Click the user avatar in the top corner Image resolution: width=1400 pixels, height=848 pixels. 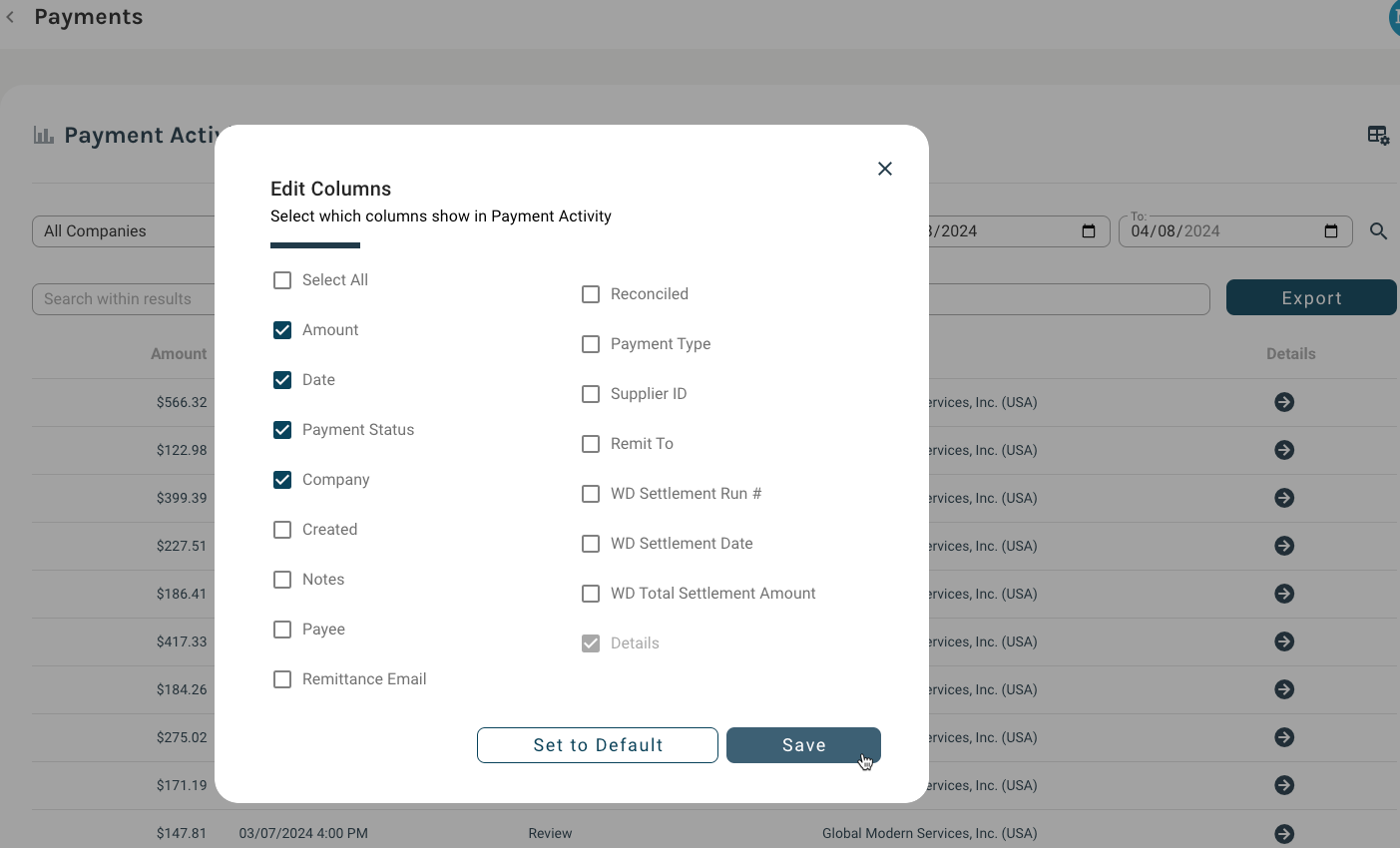point(1393,17)
